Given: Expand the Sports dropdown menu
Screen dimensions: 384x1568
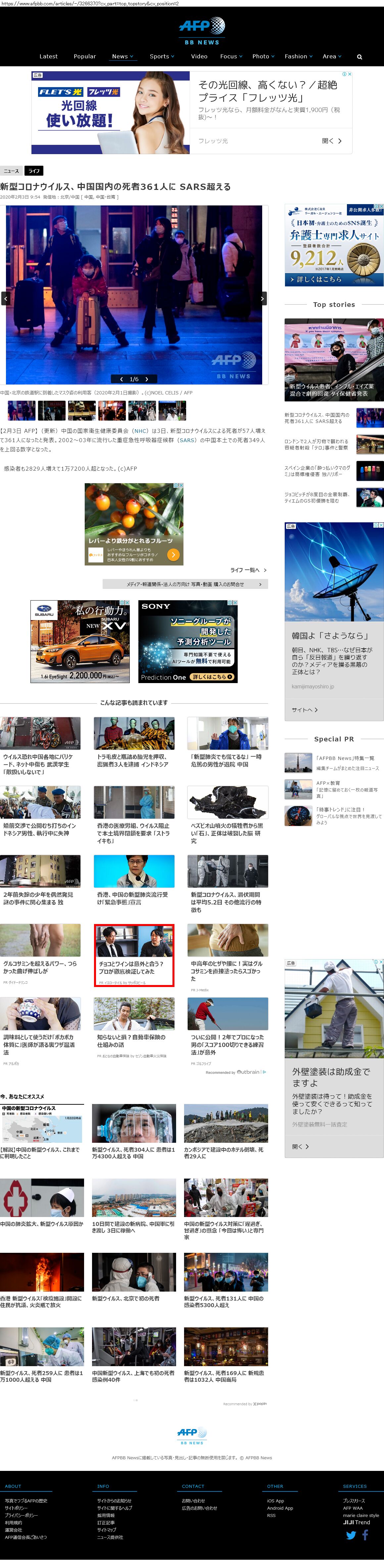Looking at the screenshot, I should (x=162, y=57).
